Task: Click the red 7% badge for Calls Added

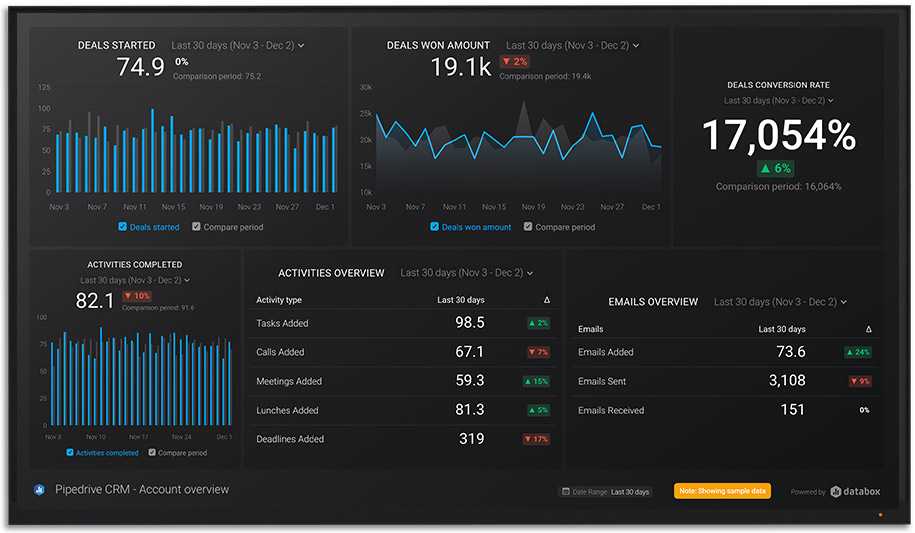Action: [x=538, y=352]
